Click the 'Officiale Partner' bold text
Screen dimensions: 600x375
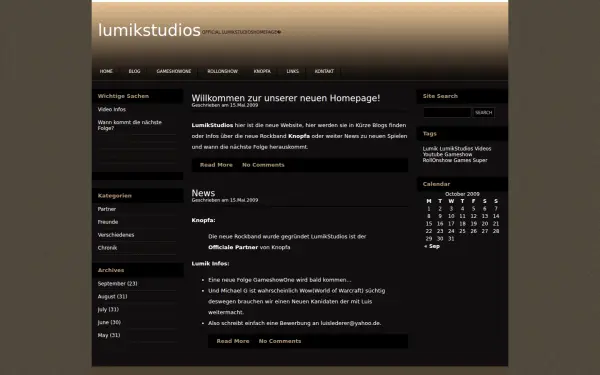tap(233, 248)
